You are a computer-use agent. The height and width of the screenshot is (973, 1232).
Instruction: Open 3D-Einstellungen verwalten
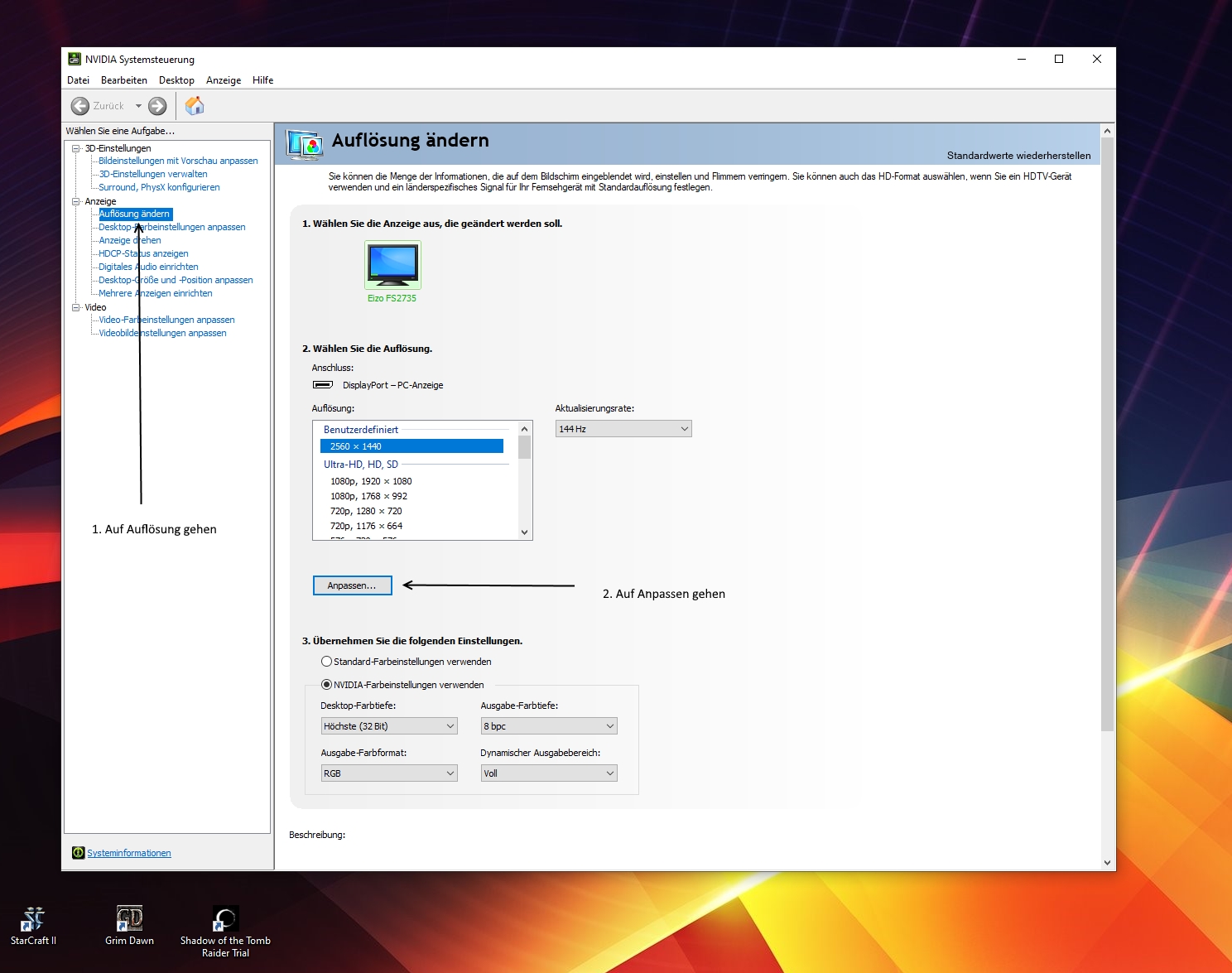[153, 174]
